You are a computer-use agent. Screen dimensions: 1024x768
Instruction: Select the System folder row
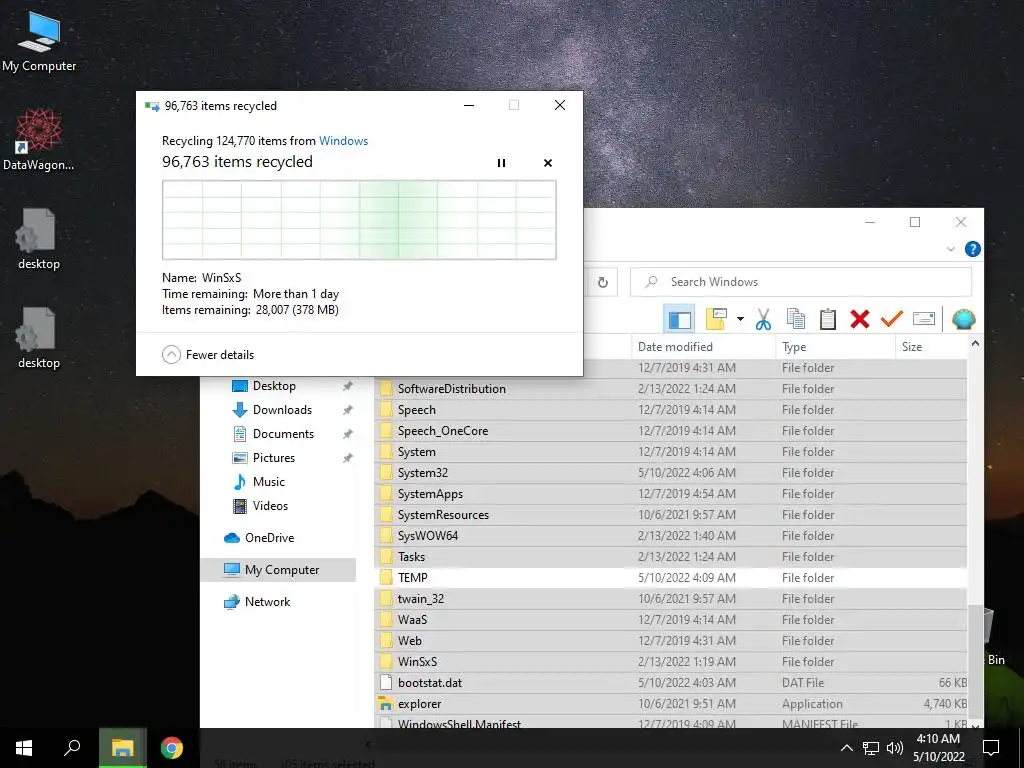click(672, 451)
